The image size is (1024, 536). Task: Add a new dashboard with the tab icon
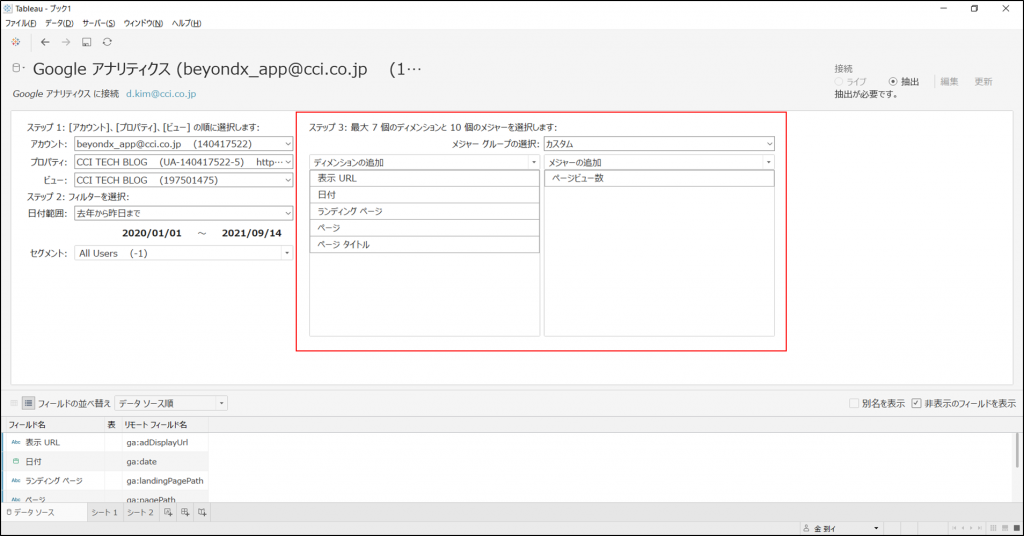coord(185,512)
